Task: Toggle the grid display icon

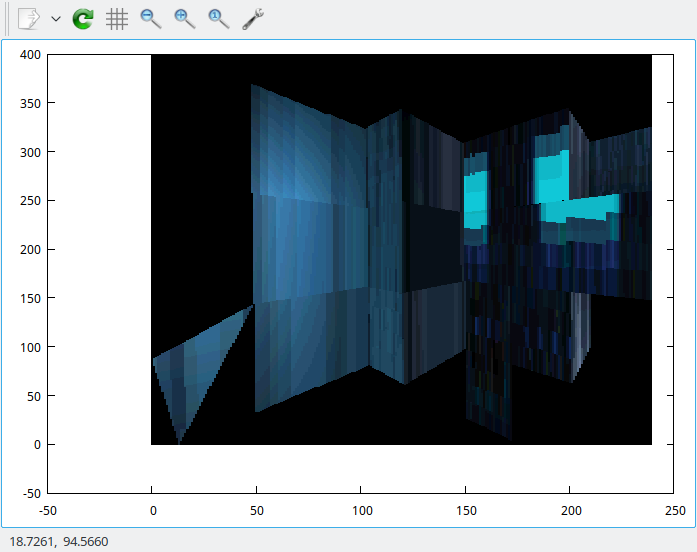Action: click(117, 19)
